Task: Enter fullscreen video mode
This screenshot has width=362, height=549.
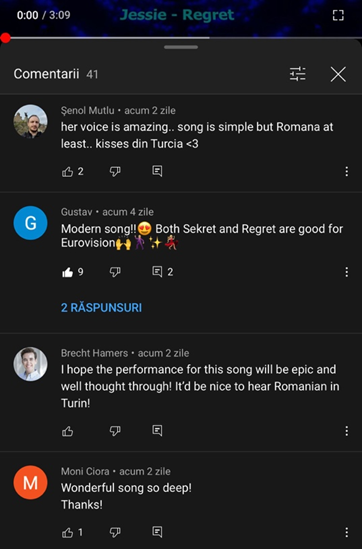Action: click(338, 15)
